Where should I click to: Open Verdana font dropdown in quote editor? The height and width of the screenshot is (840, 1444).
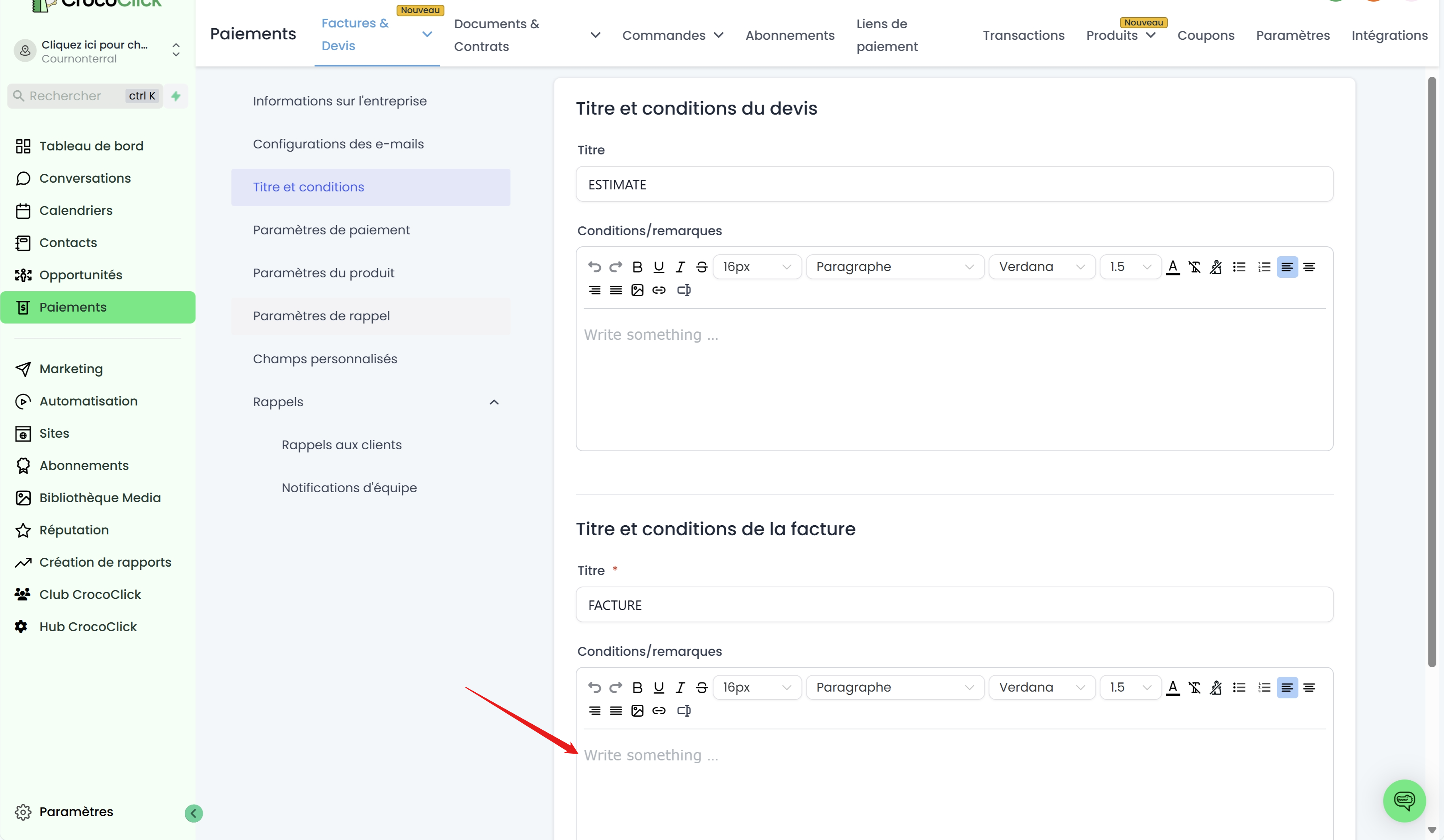point(1042,267)
